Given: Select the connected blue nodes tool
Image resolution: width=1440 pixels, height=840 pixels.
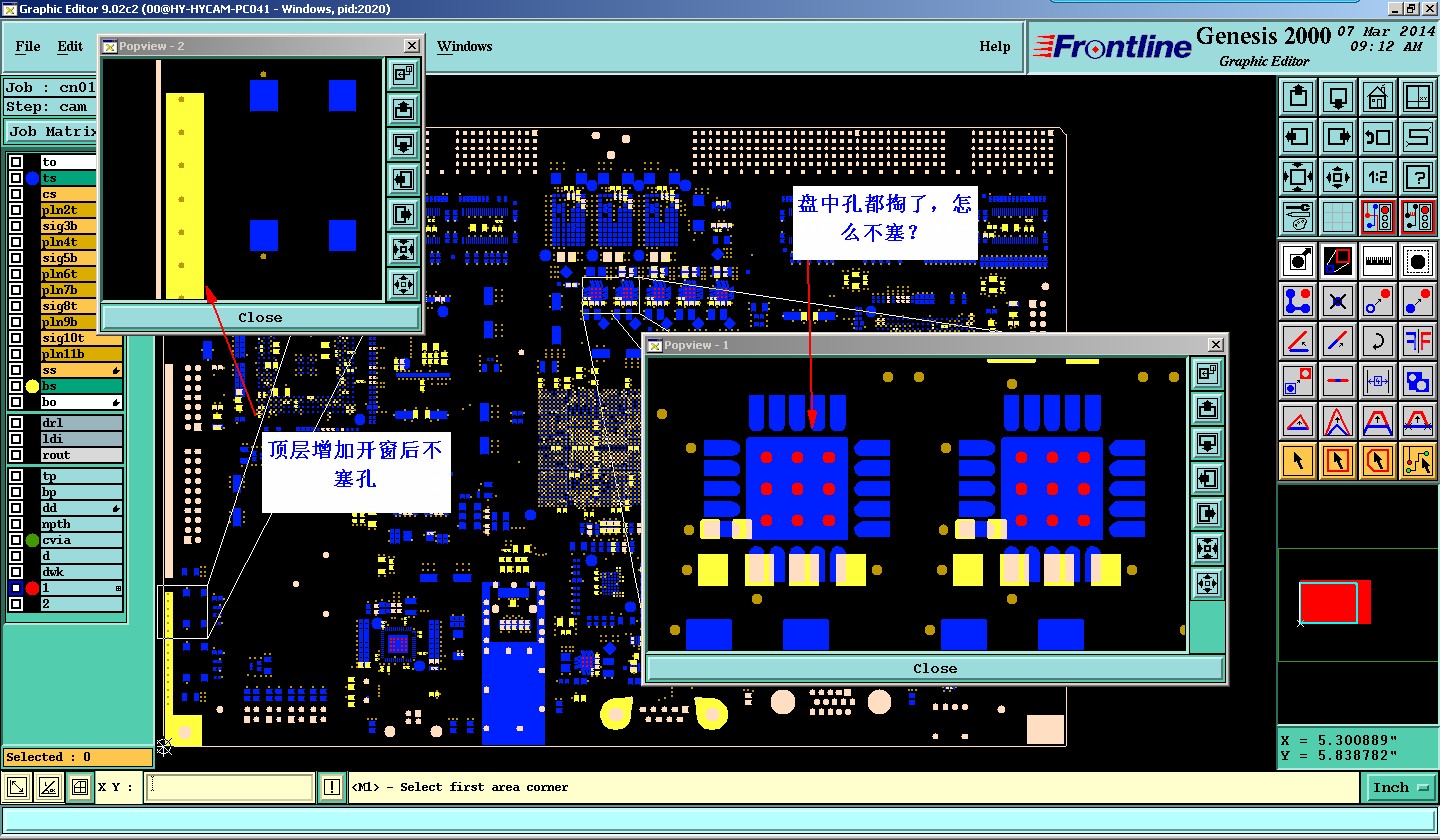Looking at the screenshot, I should point(1298,300).
